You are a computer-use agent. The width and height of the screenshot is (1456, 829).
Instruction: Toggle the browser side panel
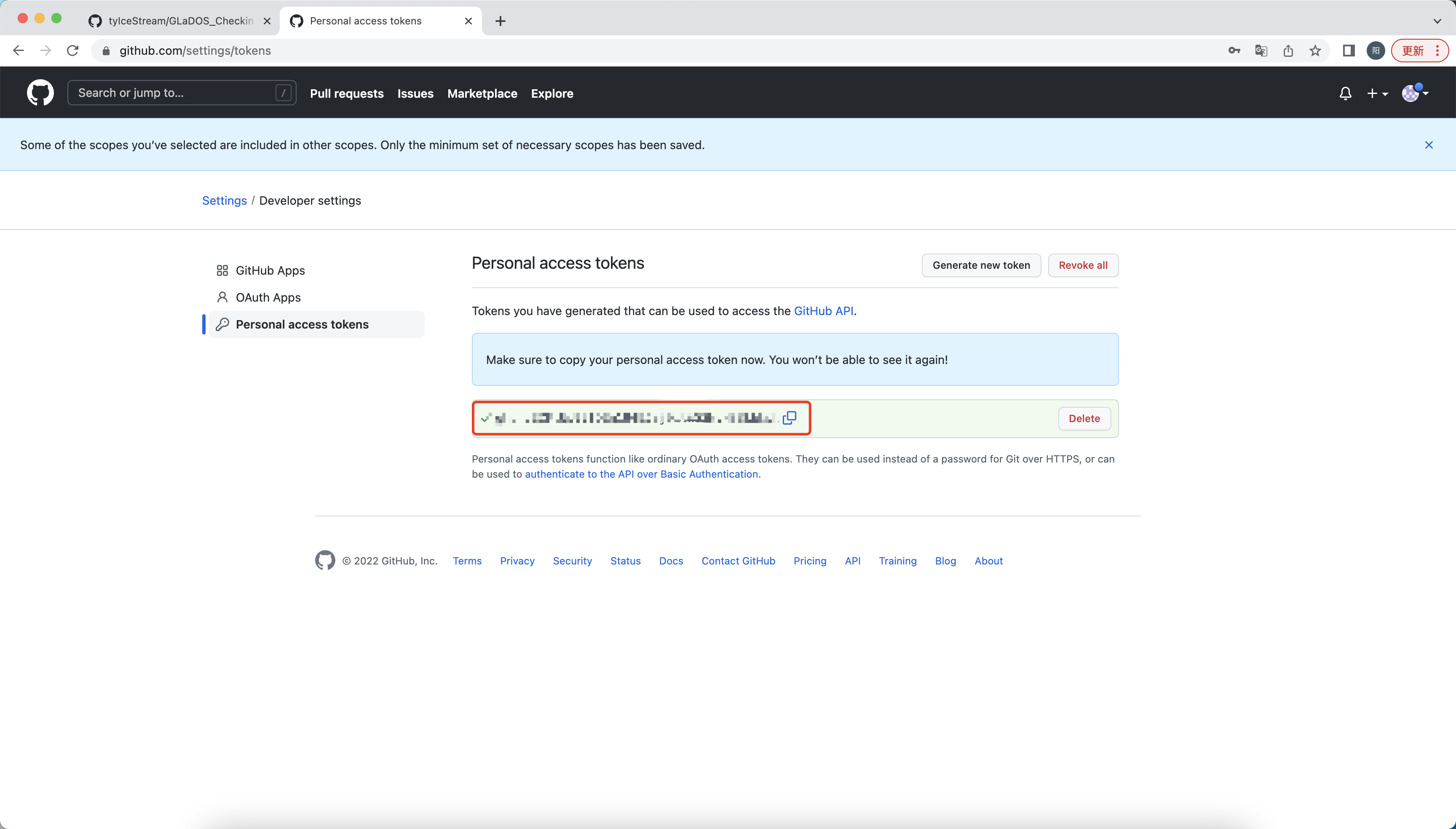click(1349, 51)
